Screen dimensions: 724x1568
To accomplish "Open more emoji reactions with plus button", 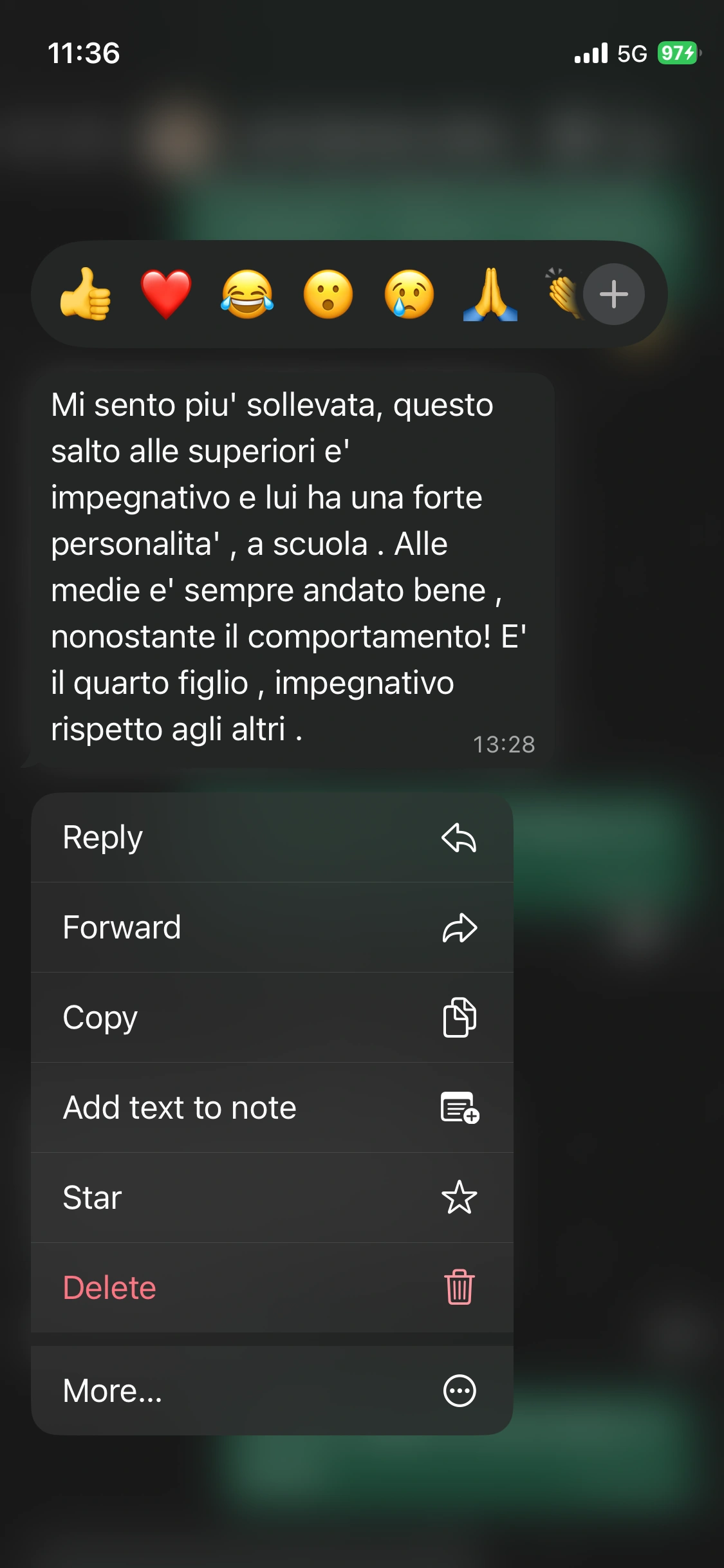I will pos(614,294).
